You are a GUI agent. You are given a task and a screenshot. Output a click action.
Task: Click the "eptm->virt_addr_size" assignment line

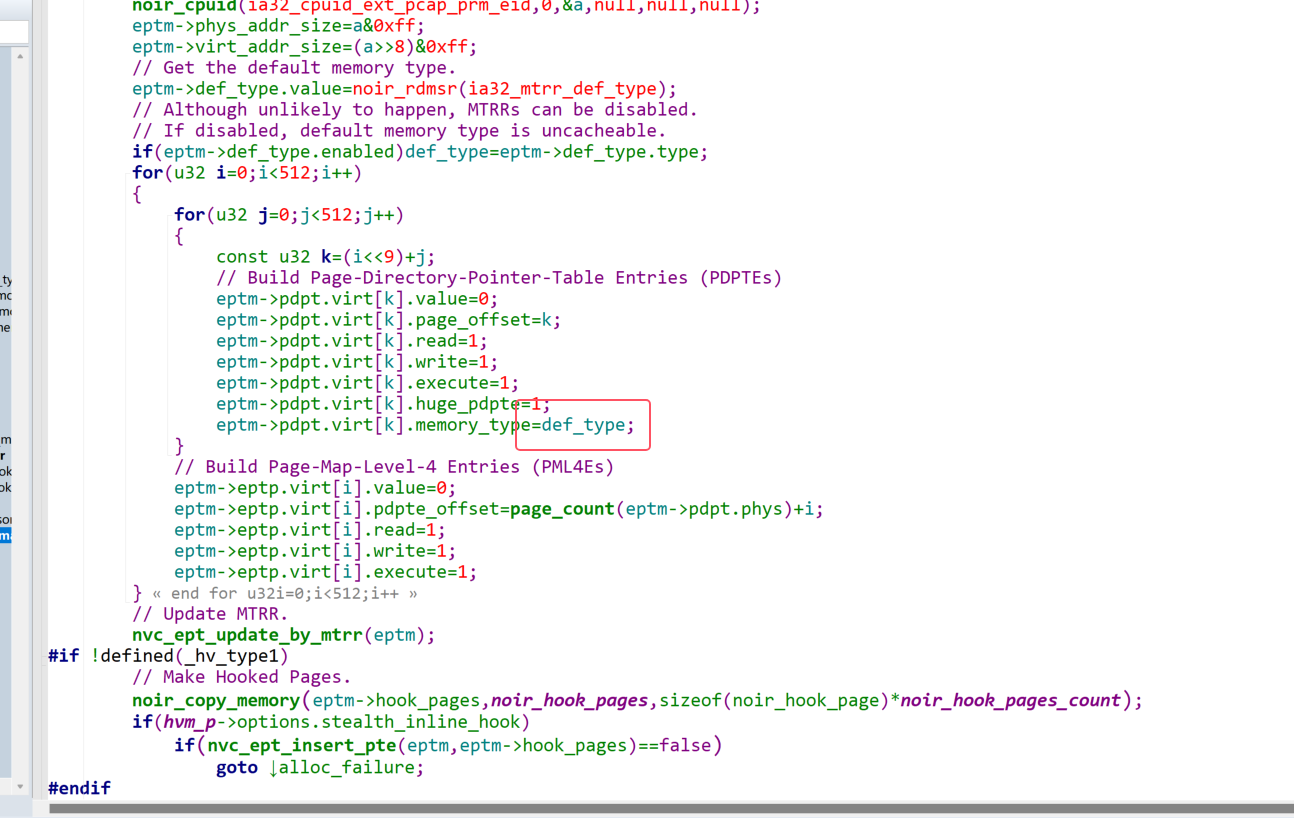coord(305,47)
